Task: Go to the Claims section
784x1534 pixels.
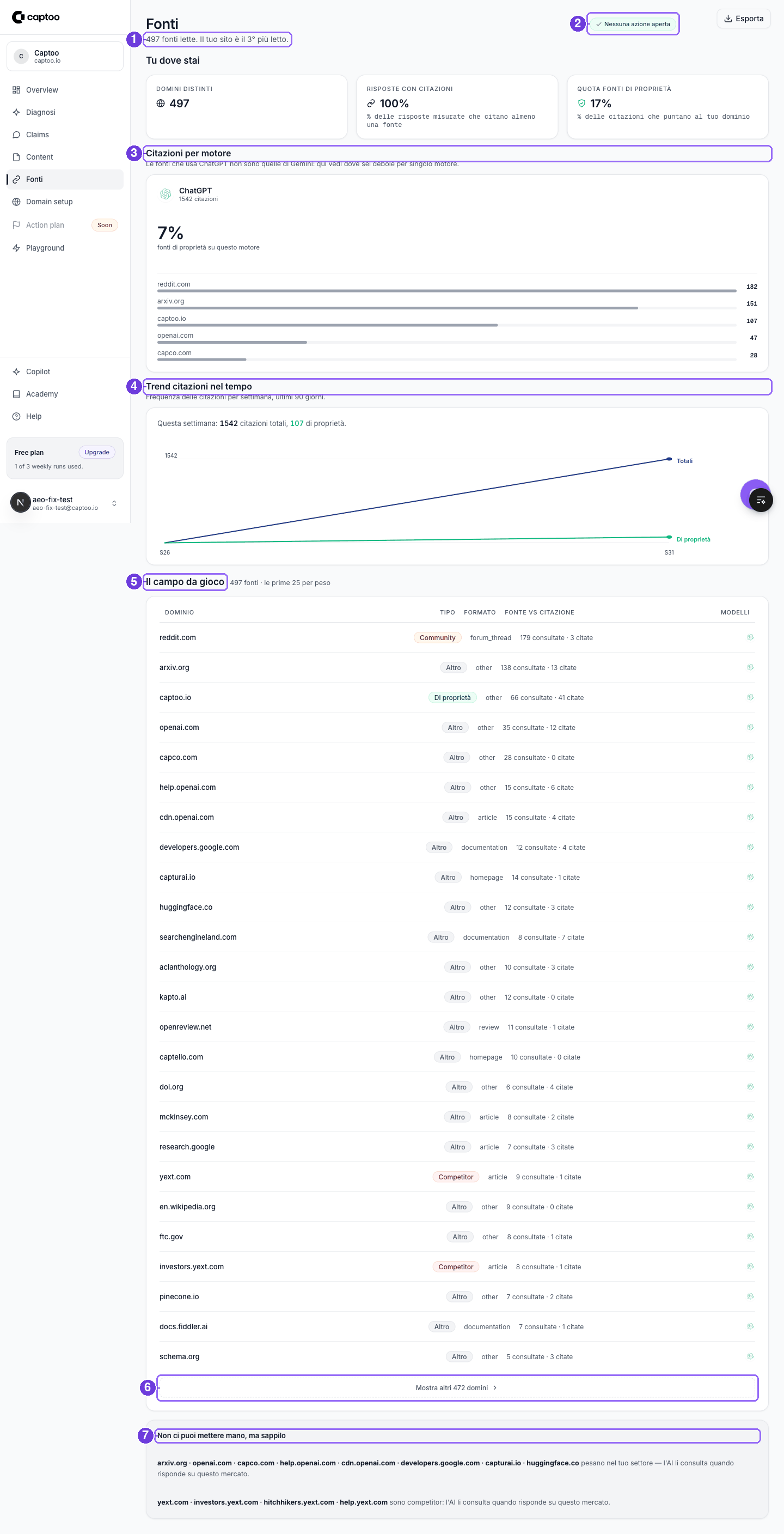Action: click(65, 135)
